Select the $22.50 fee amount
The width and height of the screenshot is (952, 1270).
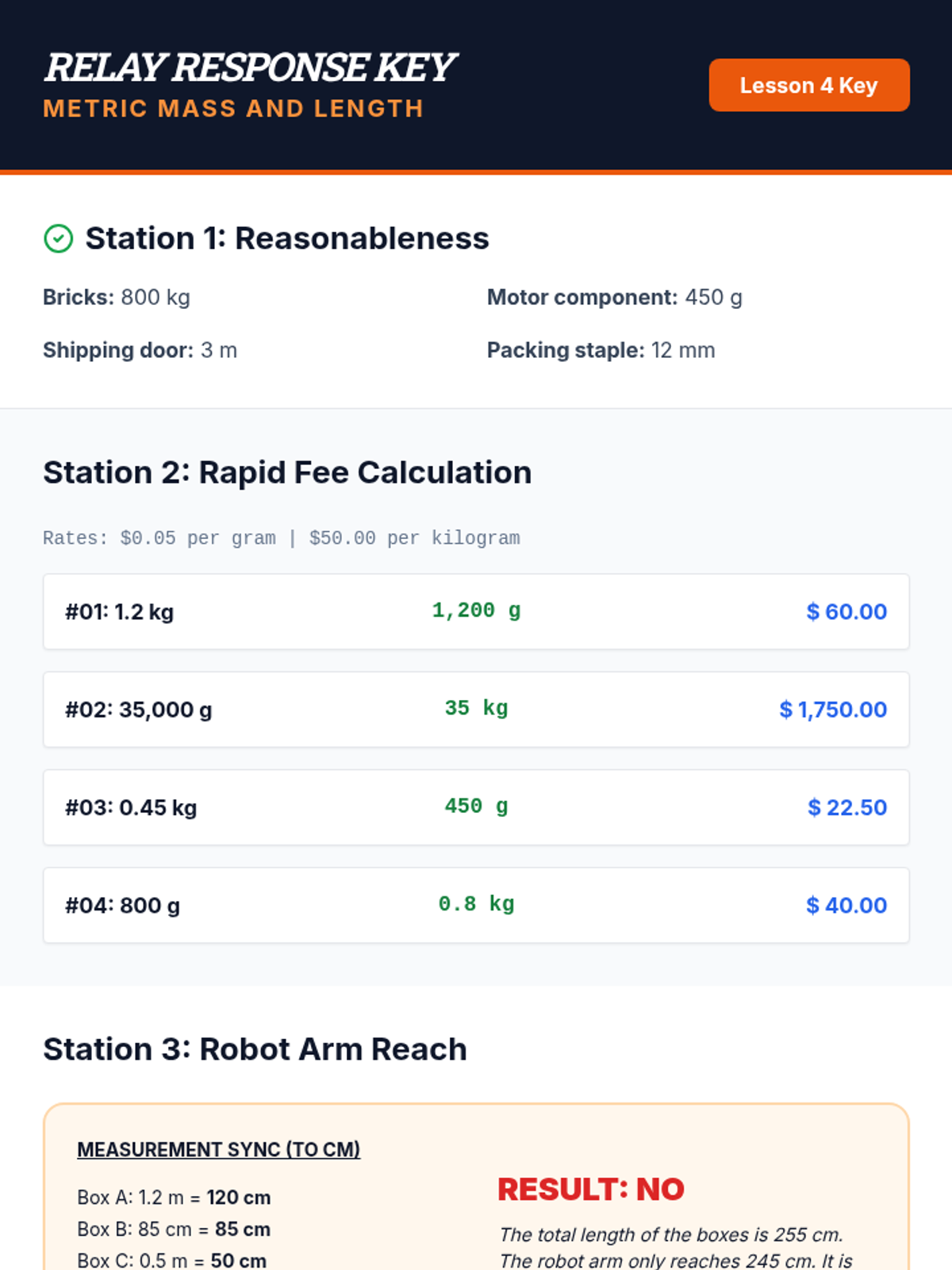tap(846, 807)
